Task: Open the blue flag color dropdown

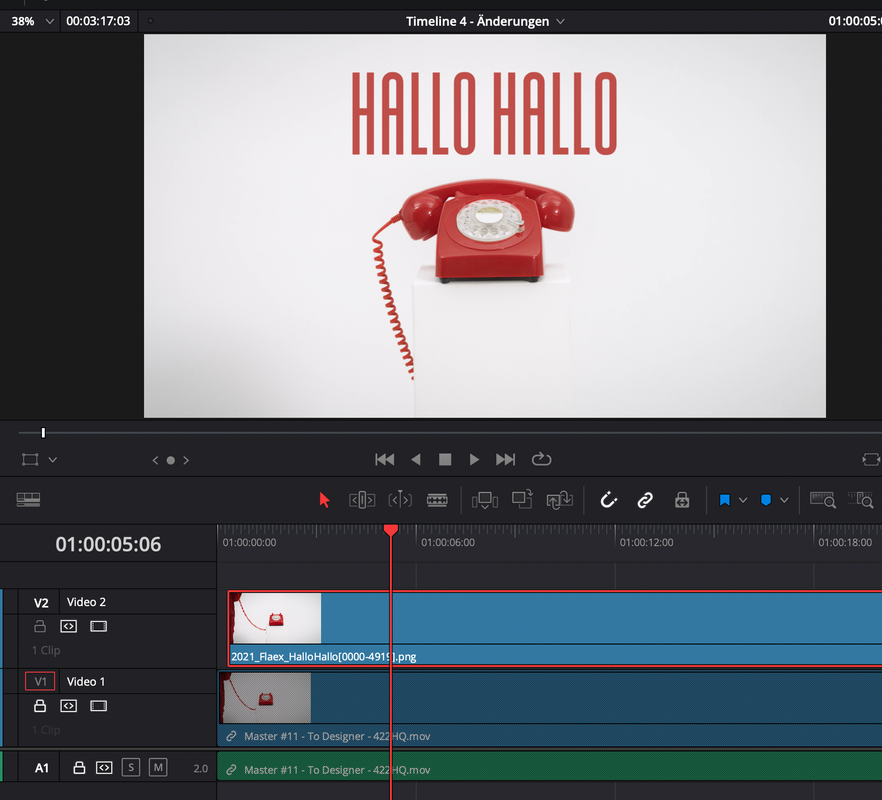Action: tap(743, 500)
